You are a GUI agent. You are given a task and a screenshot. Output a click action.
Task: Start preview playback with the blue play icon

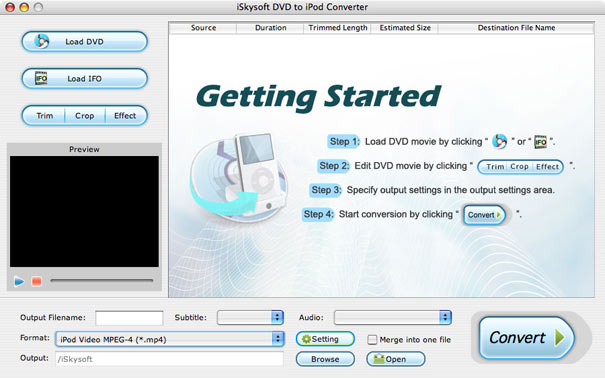click(x=19, y=282)
